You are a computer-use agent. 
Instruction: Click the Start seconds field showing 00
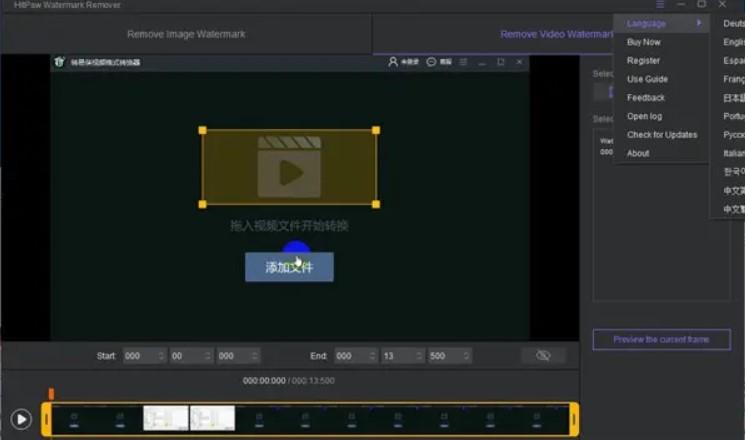pyautogui.click(x=191, y=356)
